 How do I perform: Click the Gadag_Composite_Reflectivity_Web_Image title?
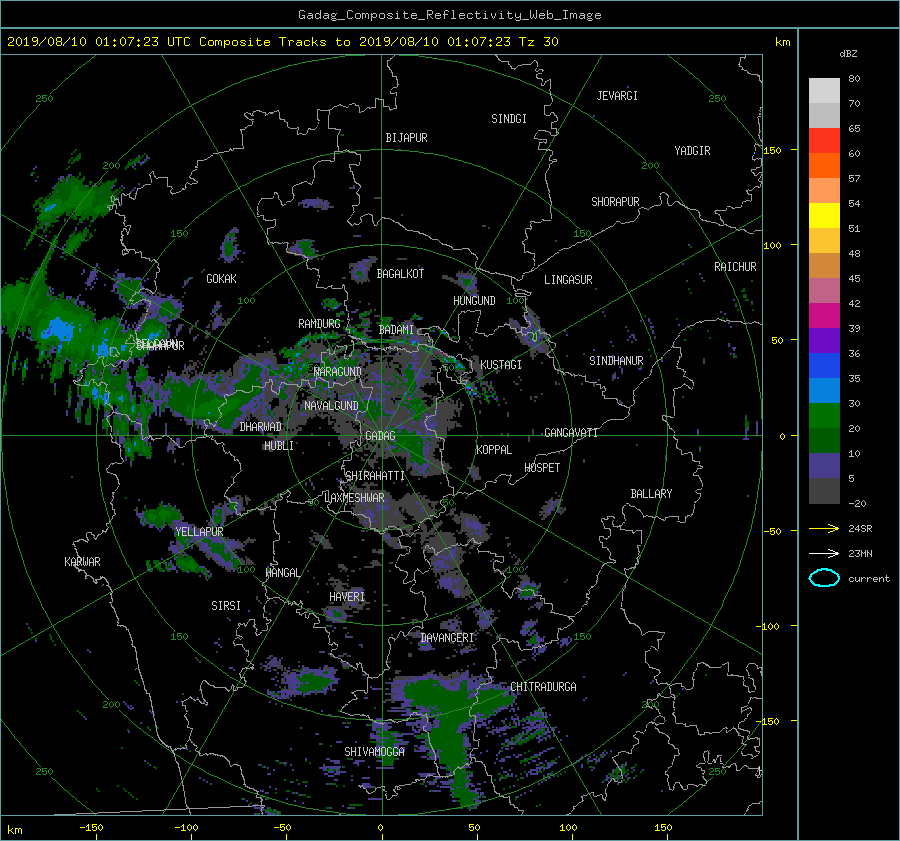point(449,15)
